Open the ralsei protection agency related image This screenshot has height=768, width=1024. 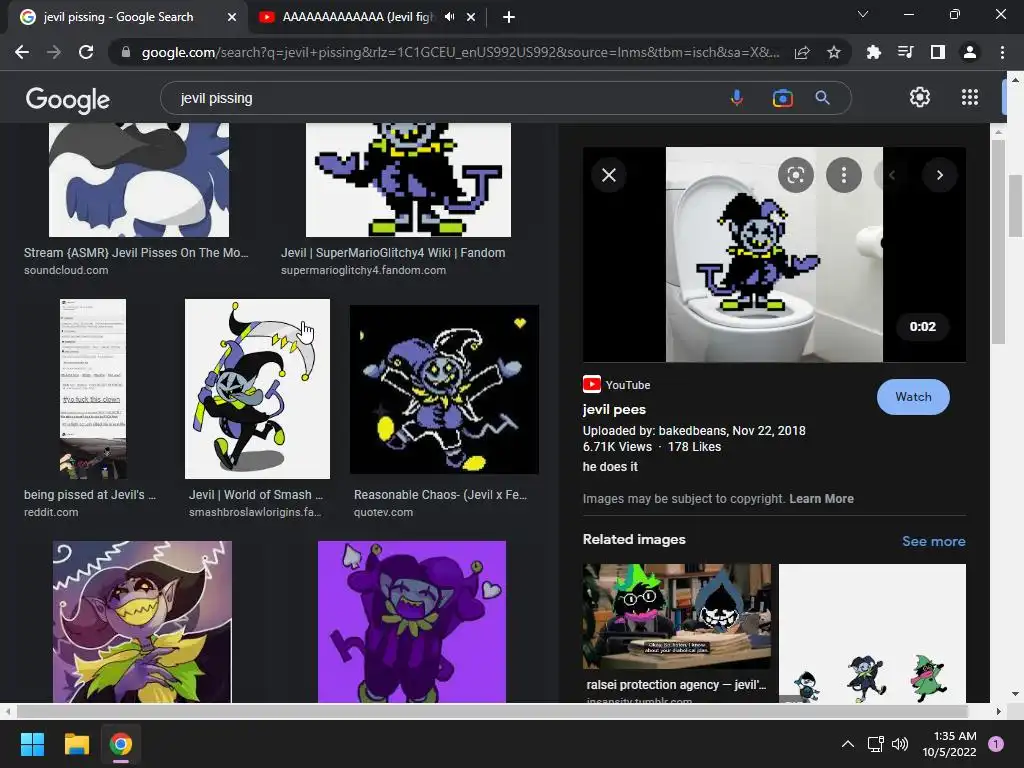[677, 616]
